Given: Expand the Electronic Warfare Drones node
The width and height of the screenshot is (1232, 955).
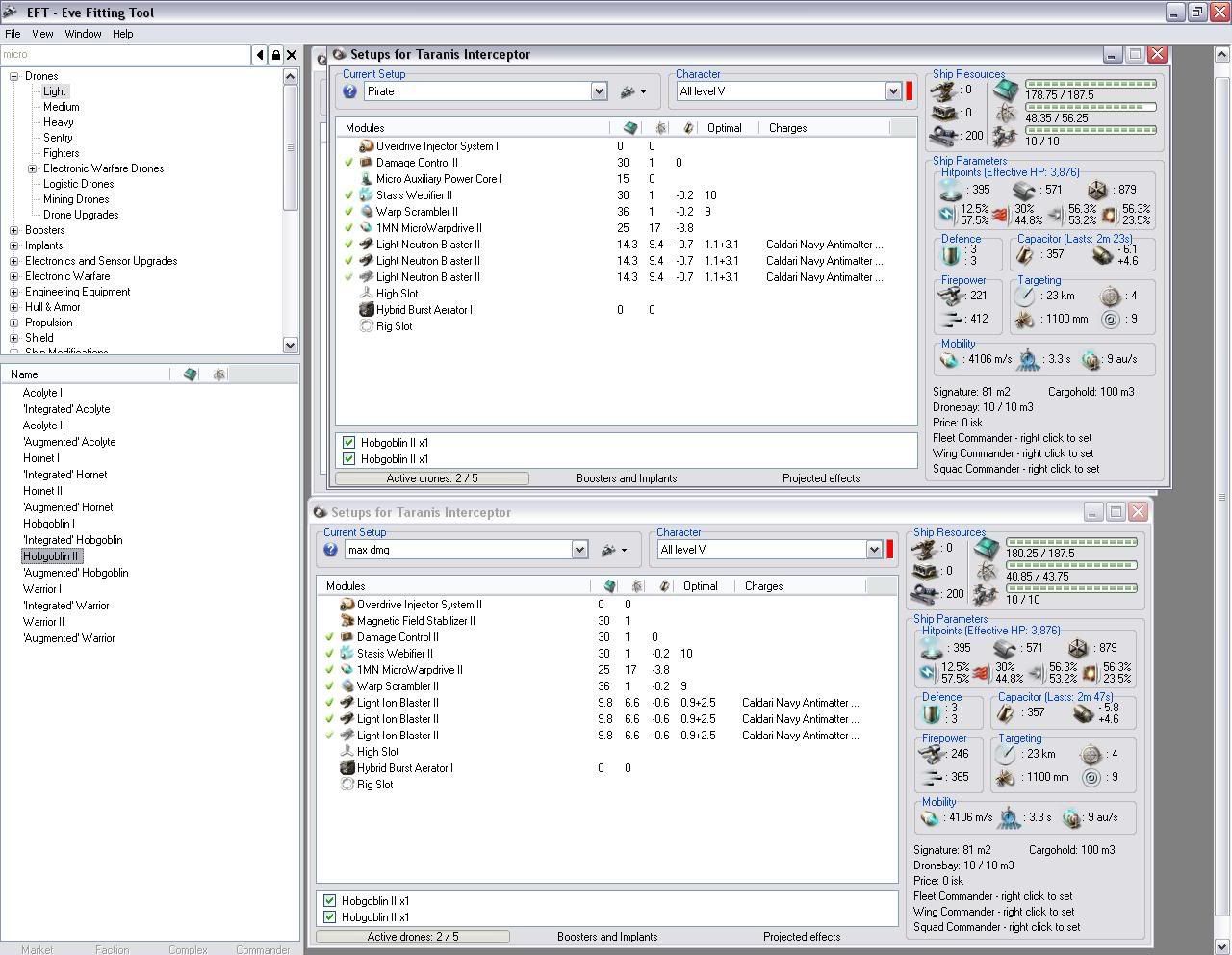Looking at the screenshot, I should [32, 168].
